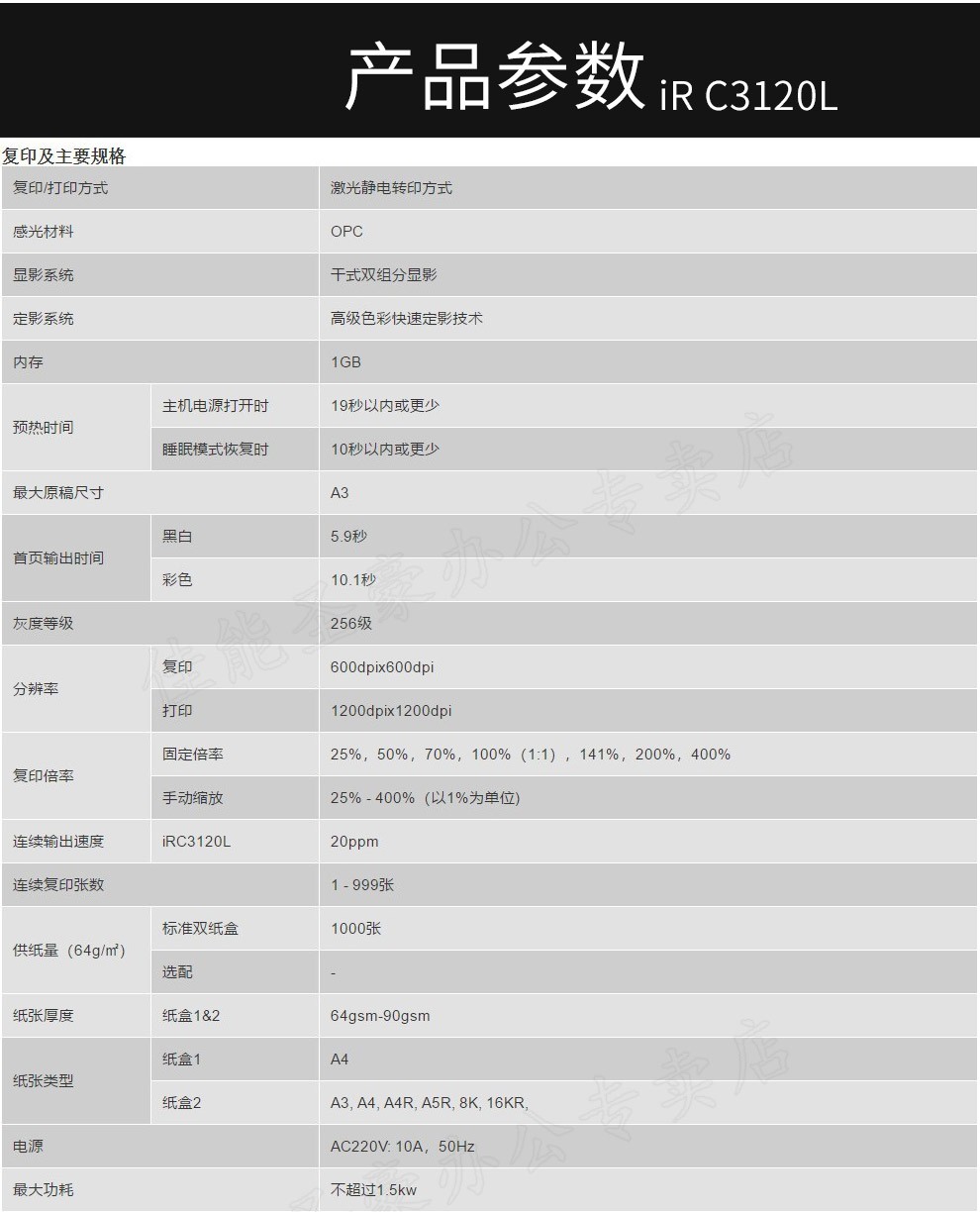This screenshot has height=1212, width=980.
Task: Select 睡眠模式恢复时 sub-label
Action: click(216, 449)
